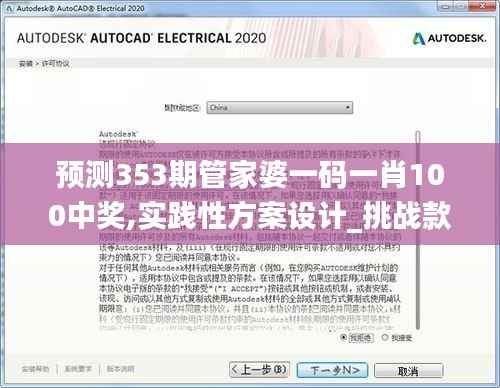Click the installer icon in the title bar
Screen dimensions: 500x388
point(9,8)
